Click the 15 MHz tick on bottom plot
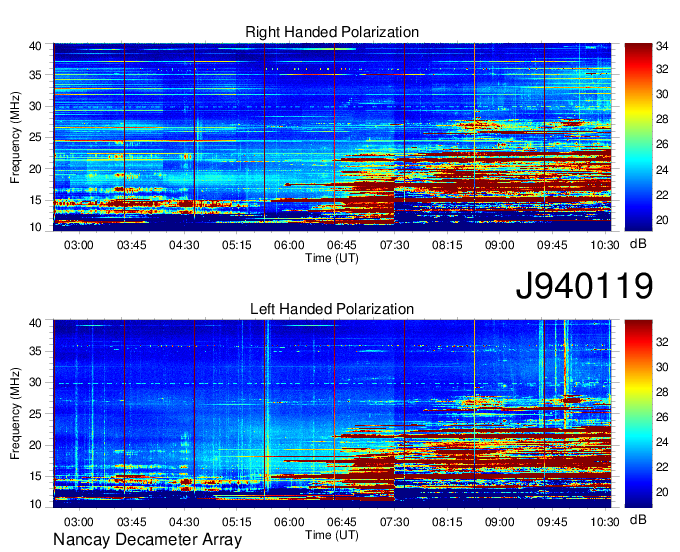This screenshot has width=680, height=552. pyautogui.click(x=35, y=476)
